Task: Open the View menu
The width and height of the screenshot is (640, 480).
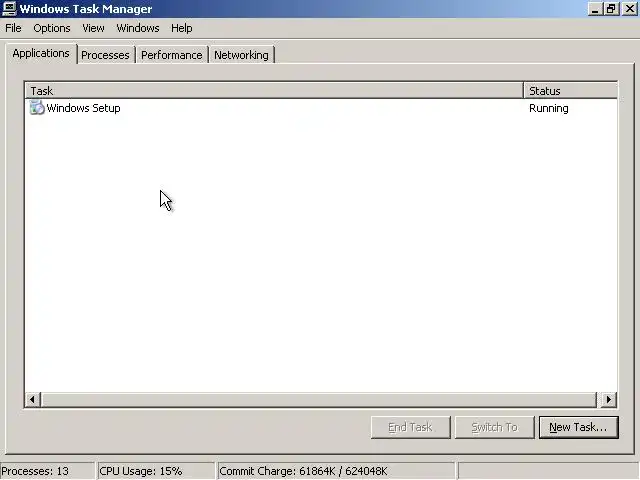Action: pyautogui.click(x=93, y=28)
